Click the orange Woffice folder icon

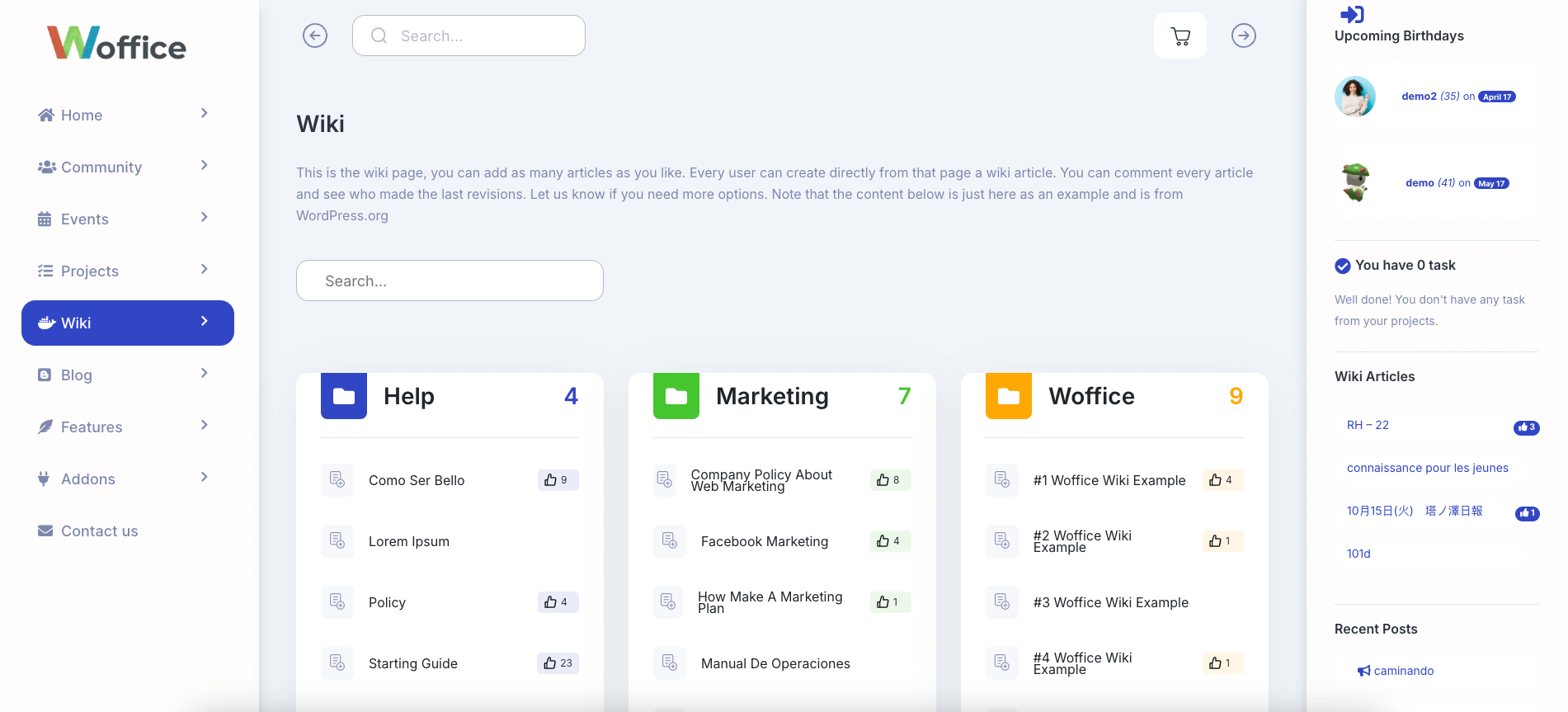pos(1009,396)
